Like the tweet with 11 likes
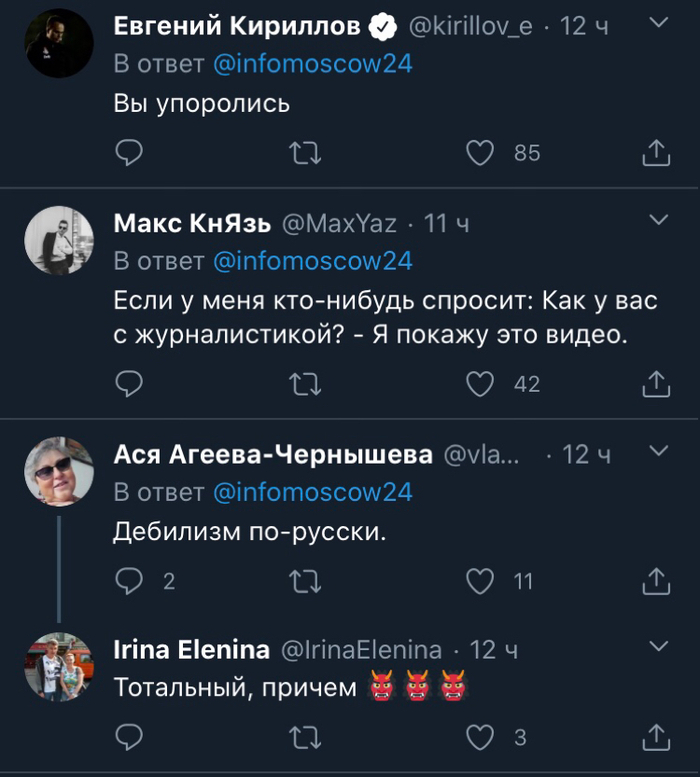 click(x=481, y=580)
